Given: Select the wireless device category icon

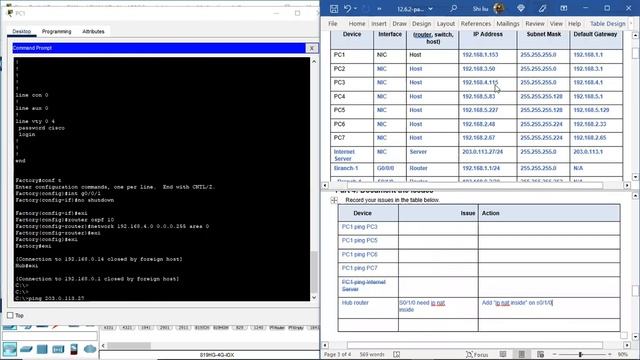Looking at the screenshot, I should tap(58, 349).
